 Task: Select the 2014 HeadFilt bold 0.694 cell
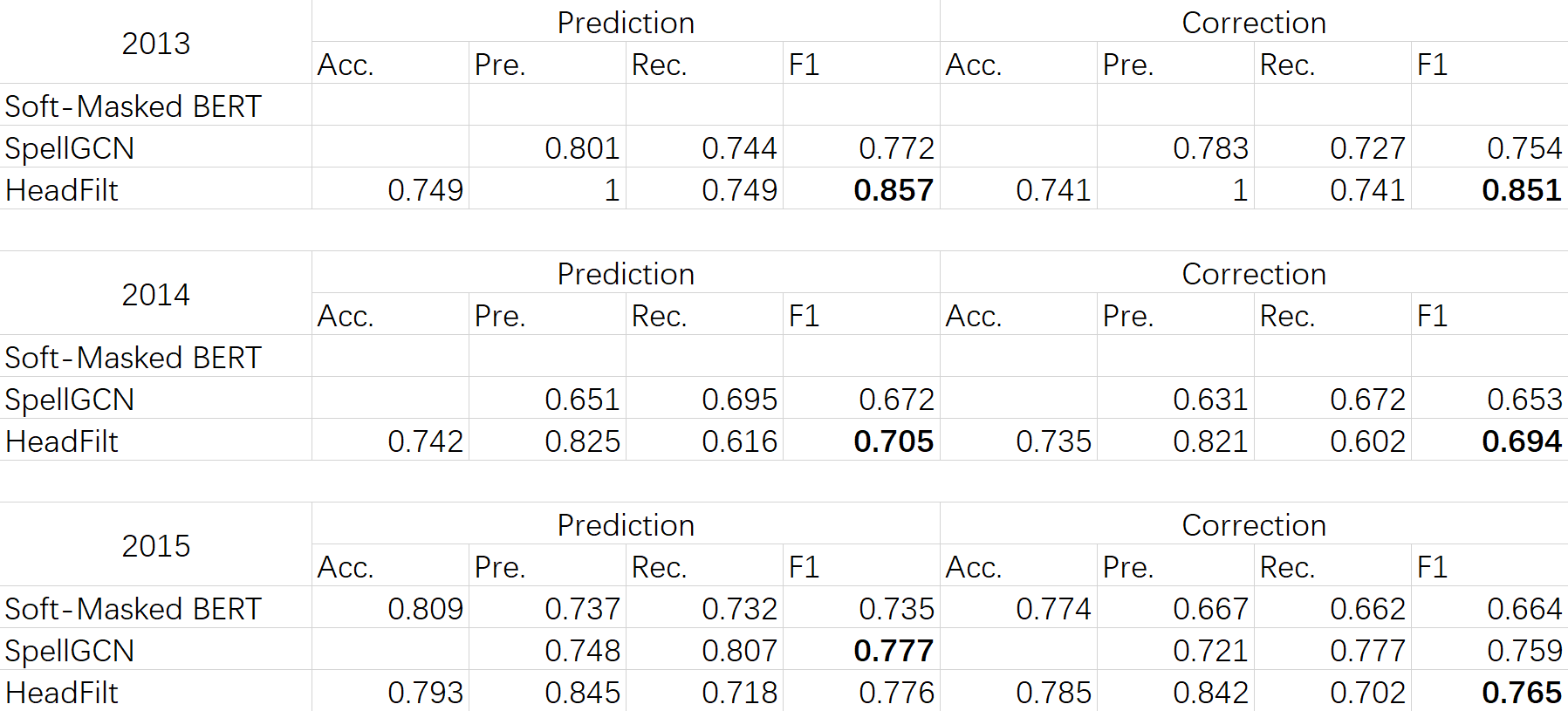[x=1489, y=441]
